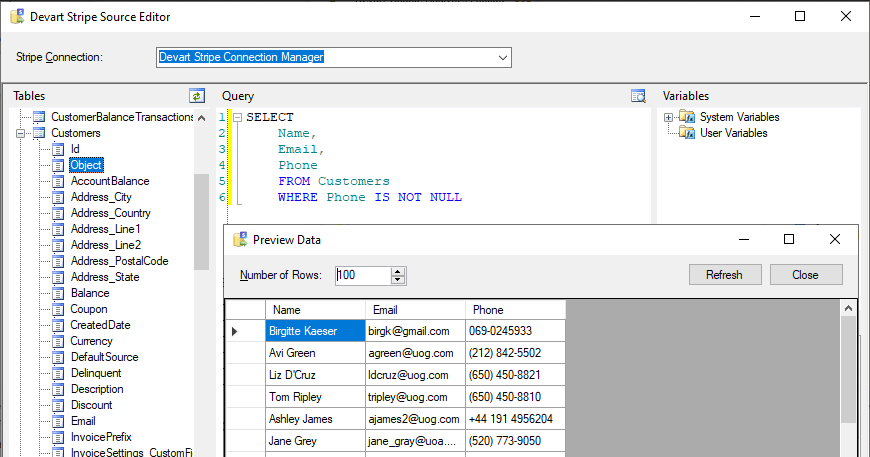Sort by Email column header
This screenshot has height=457, width=870.
(415, 310)
